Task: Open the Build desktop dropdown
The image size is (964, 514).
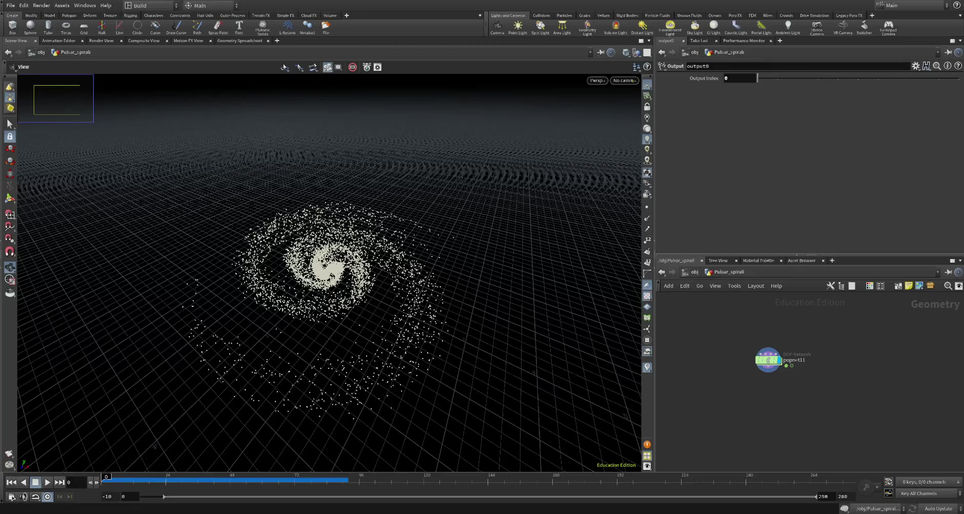Action: (150, 5)
